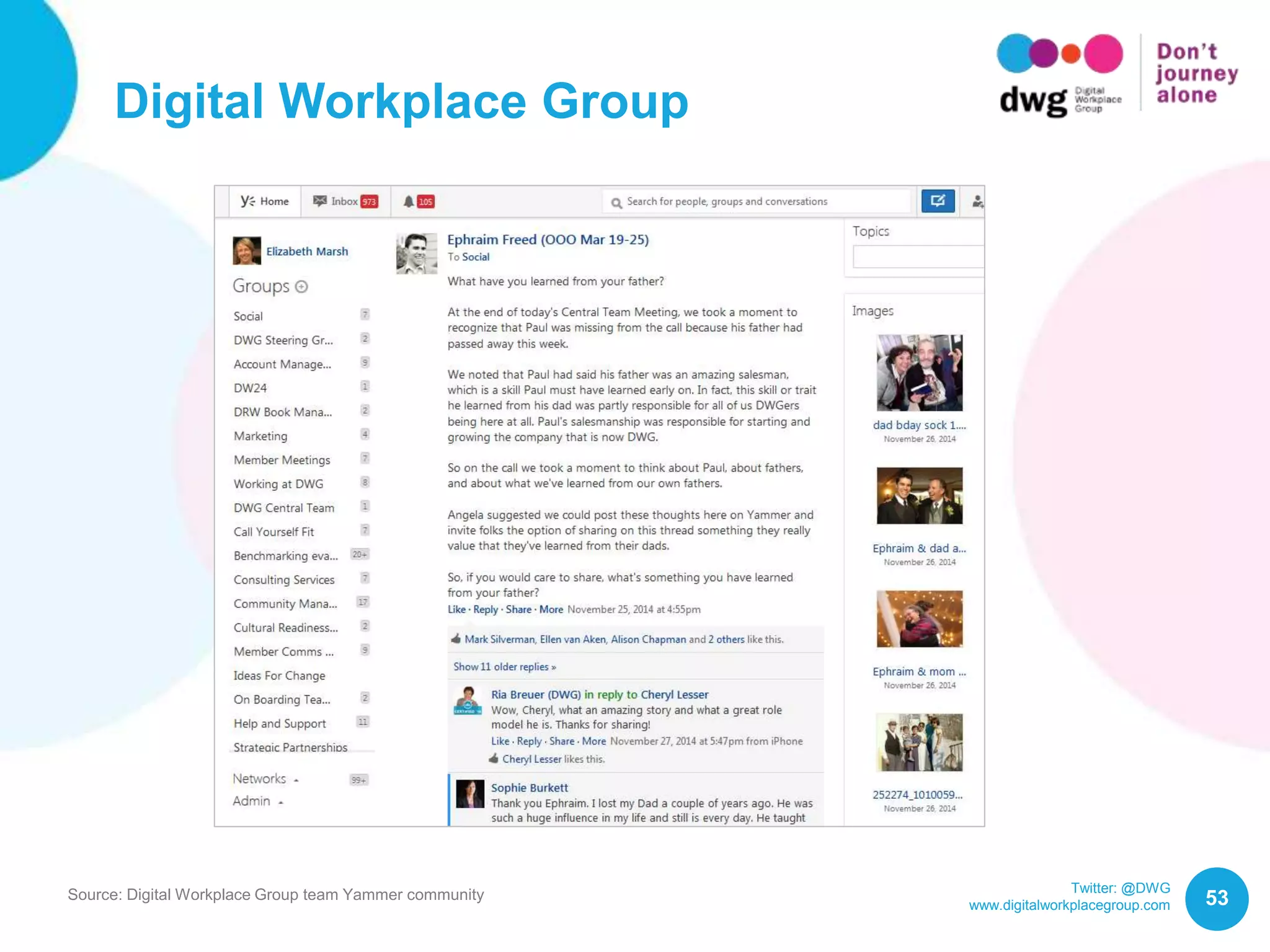Viewport: 1270px width, 952px height.
Task: Open Alison Chapman's profile
Action: pos(649,639)
